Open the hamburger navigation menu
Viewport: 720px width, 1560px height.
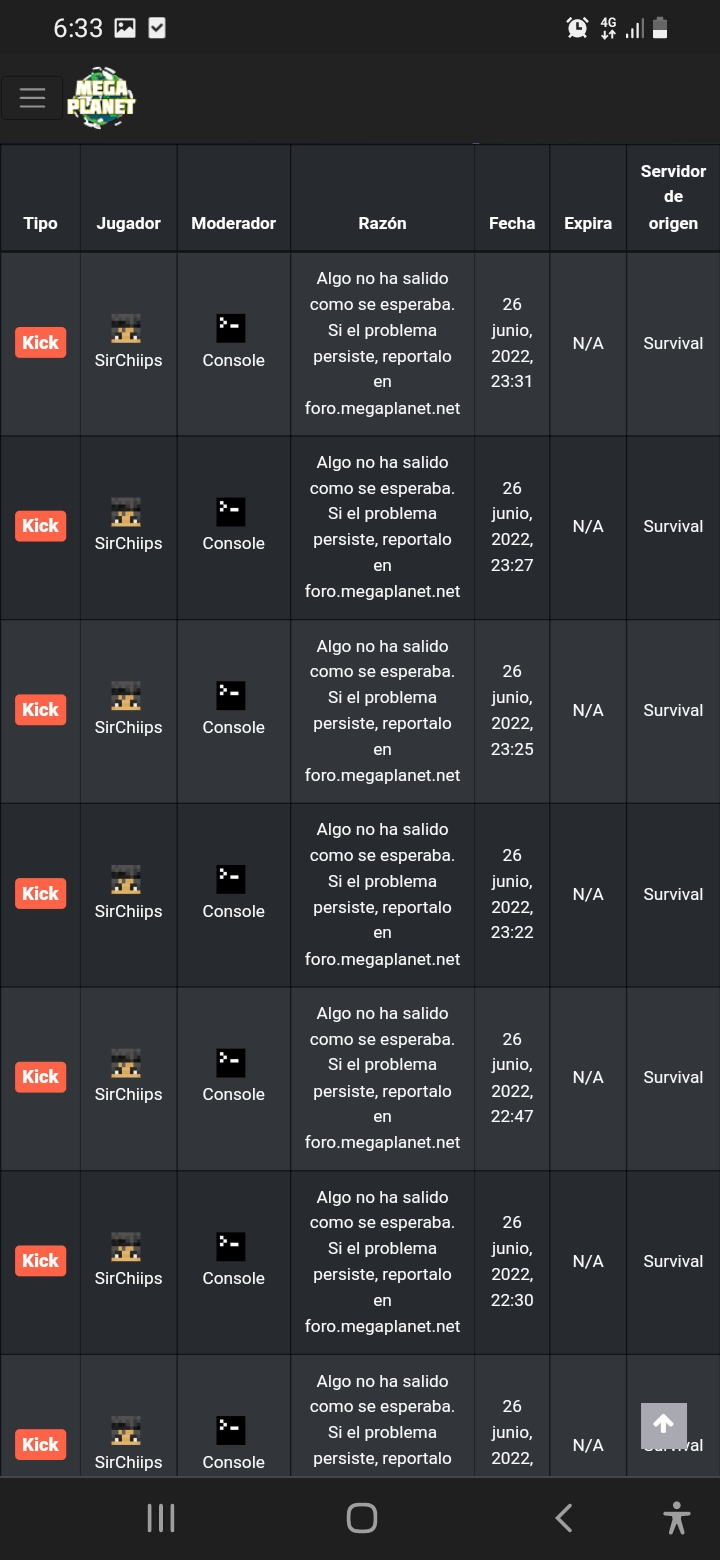32,98
